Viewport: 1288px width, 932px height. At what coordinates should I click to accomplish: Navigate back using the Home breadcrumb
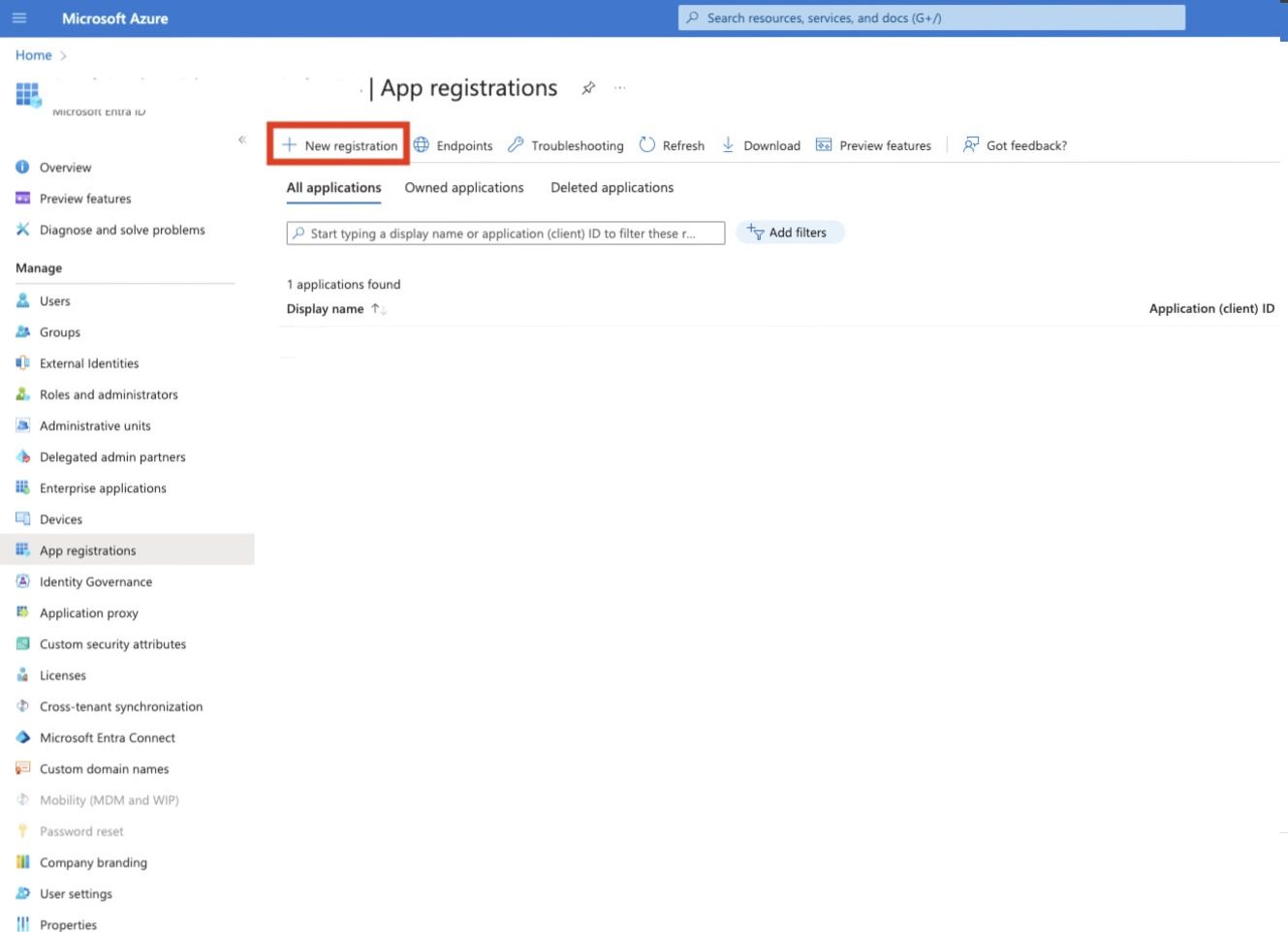point(32,55)
